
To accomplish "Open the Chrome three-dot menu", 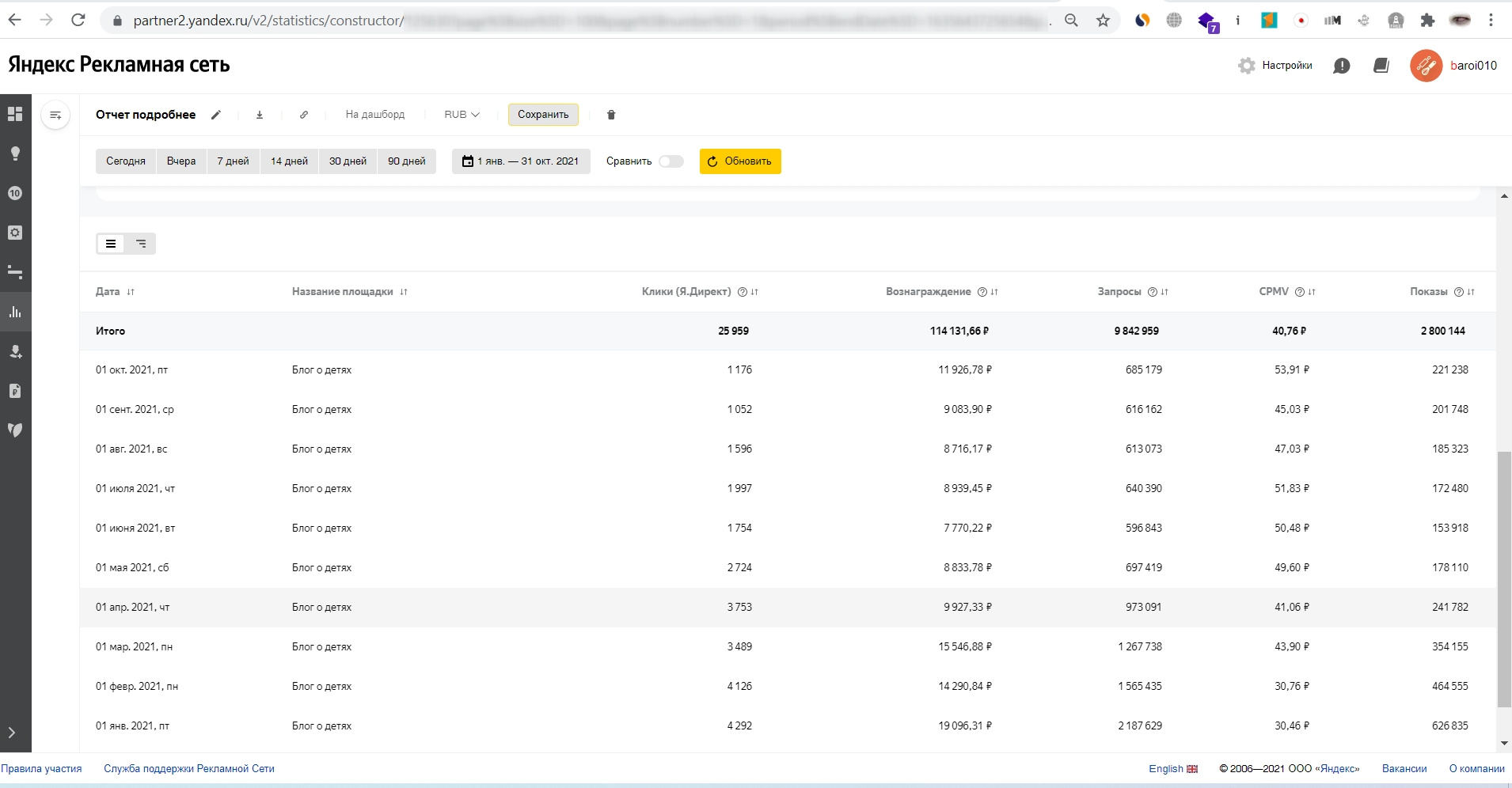I will pyautogui.click(x=1491, y=21).
